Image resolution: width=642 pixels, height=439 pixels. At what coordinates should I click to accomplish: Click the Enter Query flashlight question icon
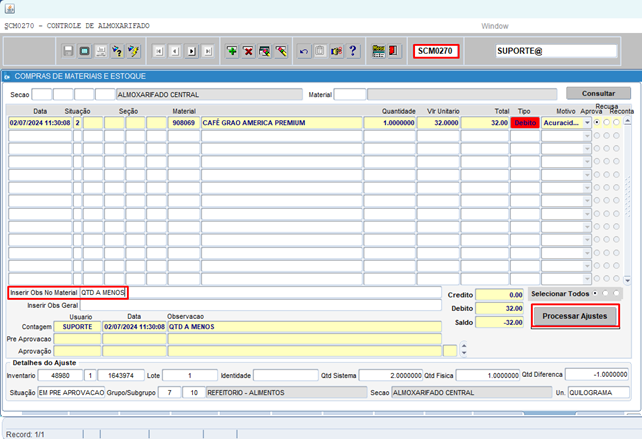pyautogui.click(x=117, y=51)
